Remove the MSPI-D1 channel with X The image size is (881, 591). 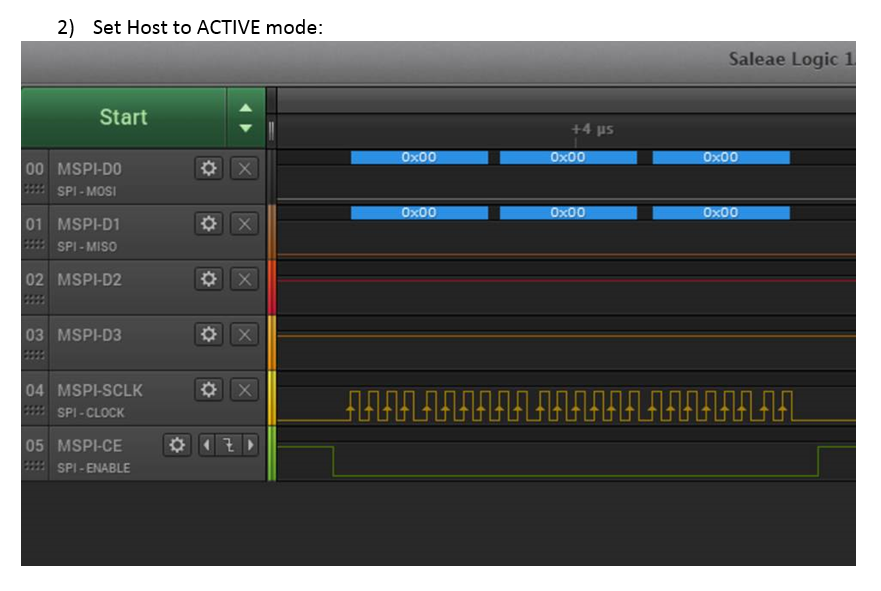244,224
